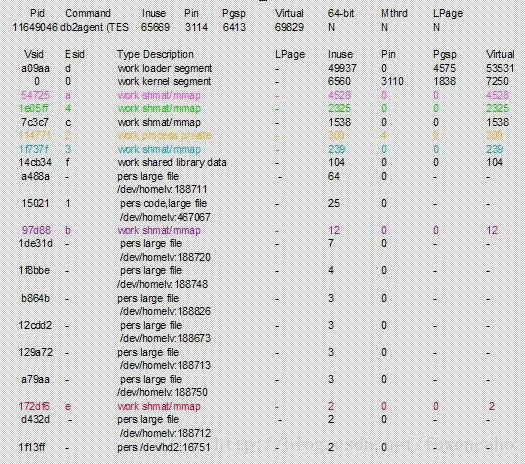This screenshot has width=525, height=464.
Task: Select Vsid a488a
Action: coord(35,176)
